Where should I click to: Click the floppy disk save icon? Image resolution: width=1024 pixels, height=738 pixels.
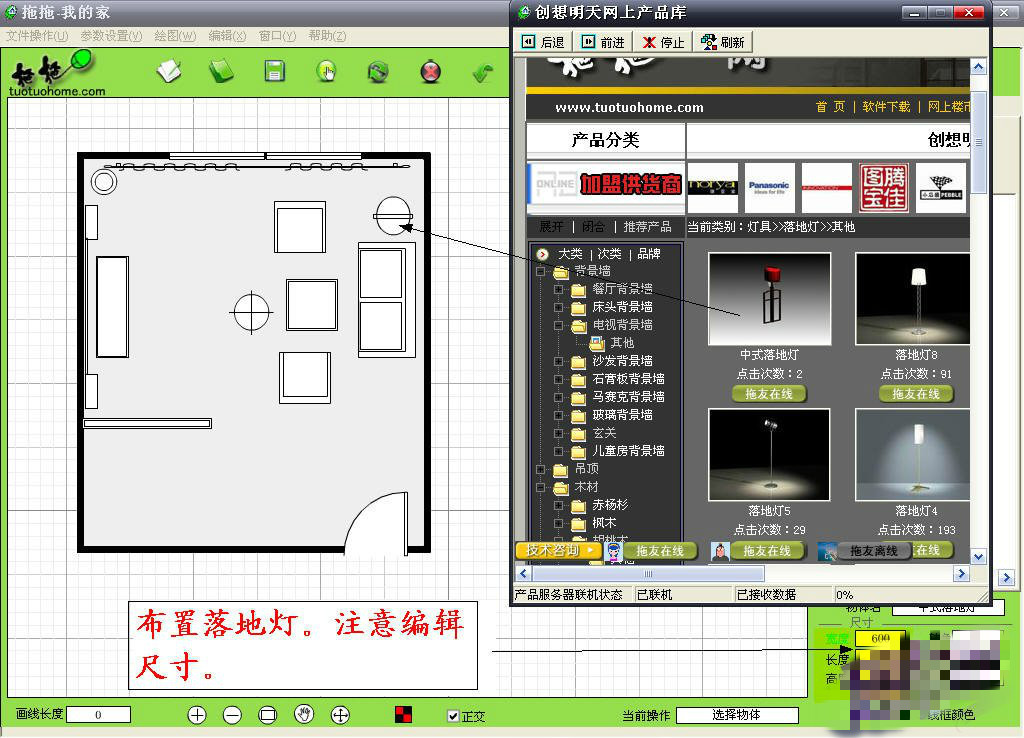point(274,71)
